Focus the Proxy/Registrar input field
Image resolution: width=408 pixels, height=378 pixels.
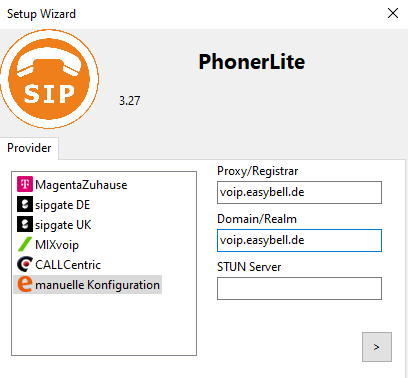[x=299, y=192]
